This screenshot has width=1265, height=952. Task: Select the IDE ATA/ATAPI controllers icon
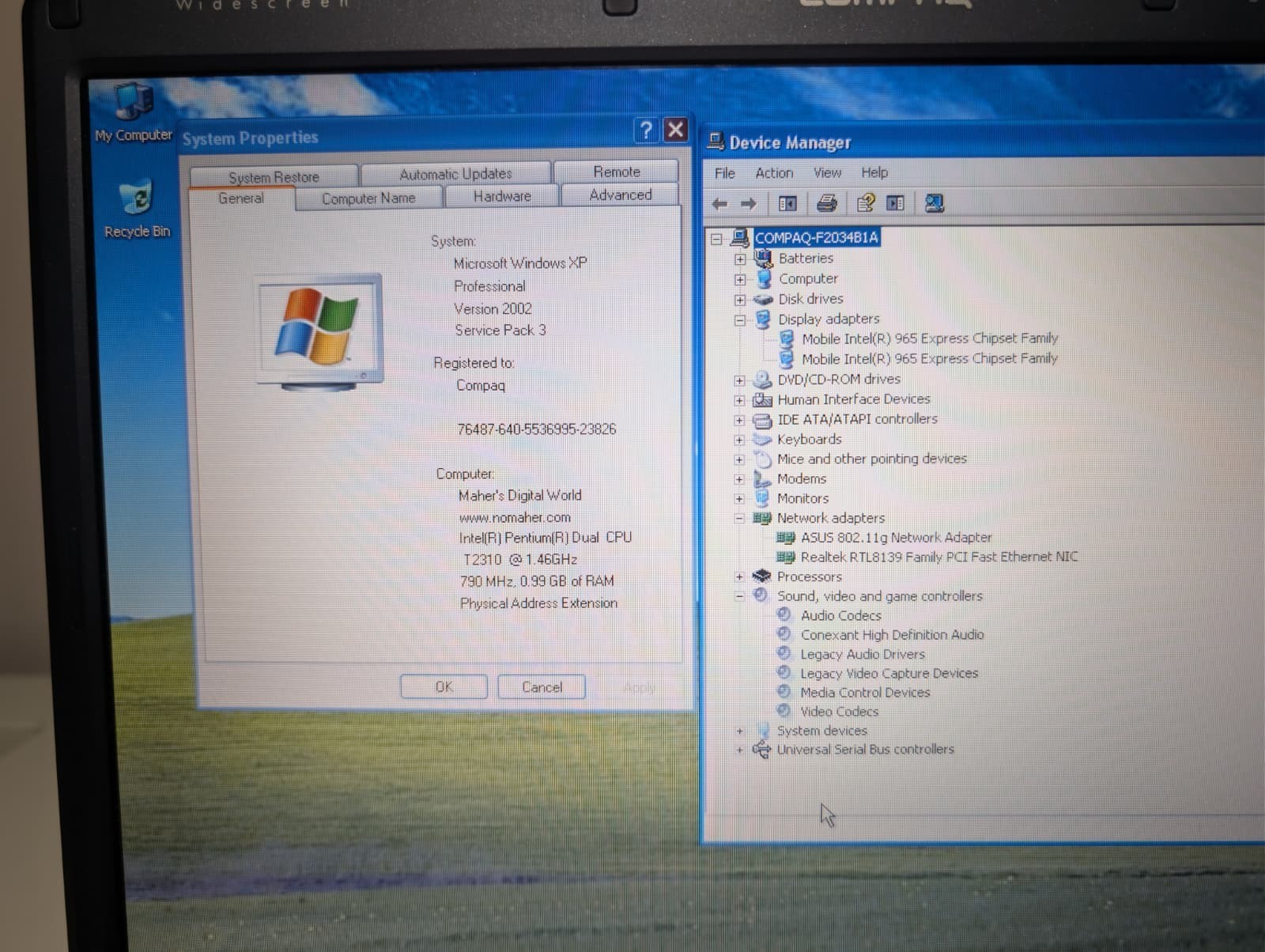click(x=762, y=420)
